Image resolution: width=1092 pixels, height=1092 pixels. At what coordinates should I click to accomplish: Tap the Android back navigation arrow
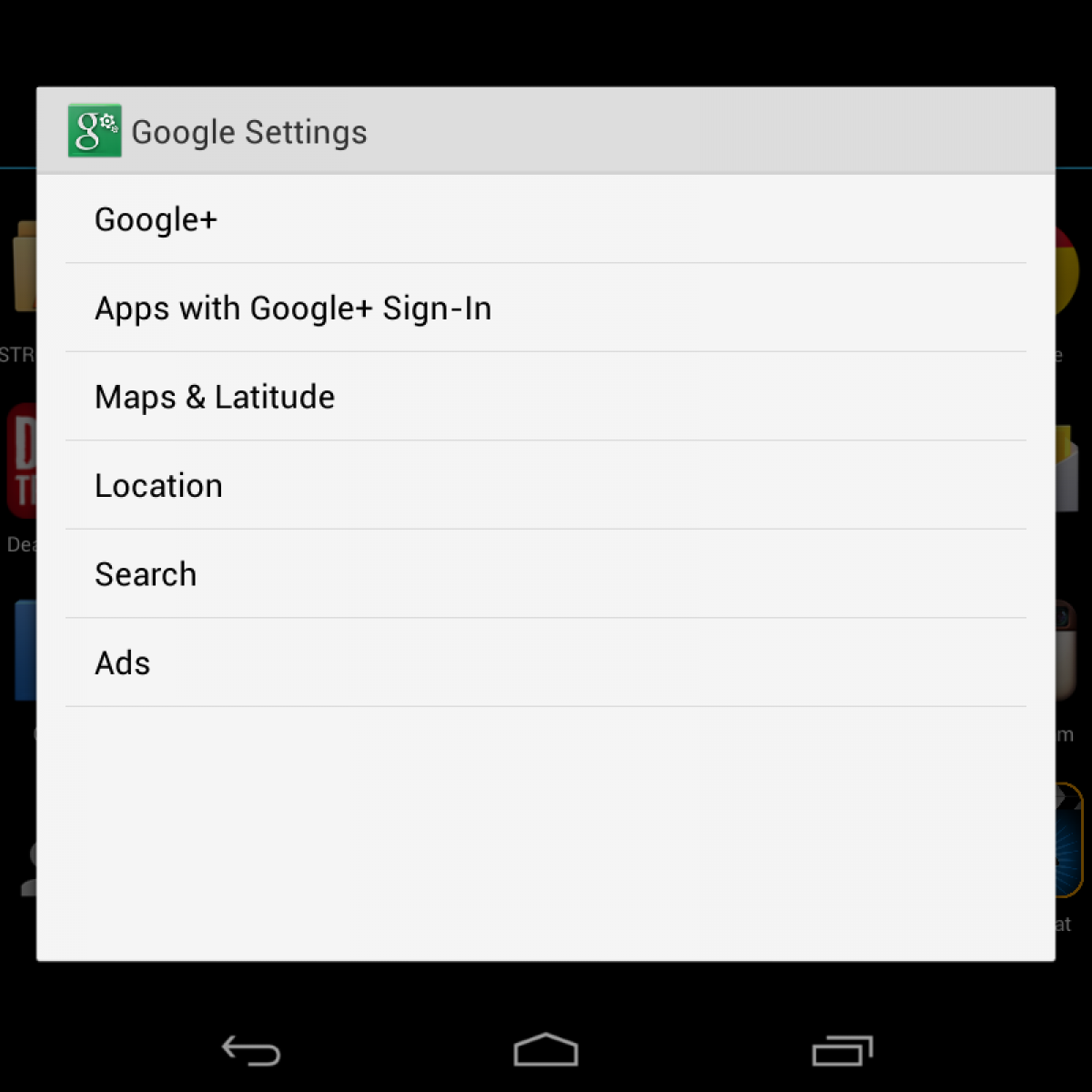click(x=251, y=1051)
